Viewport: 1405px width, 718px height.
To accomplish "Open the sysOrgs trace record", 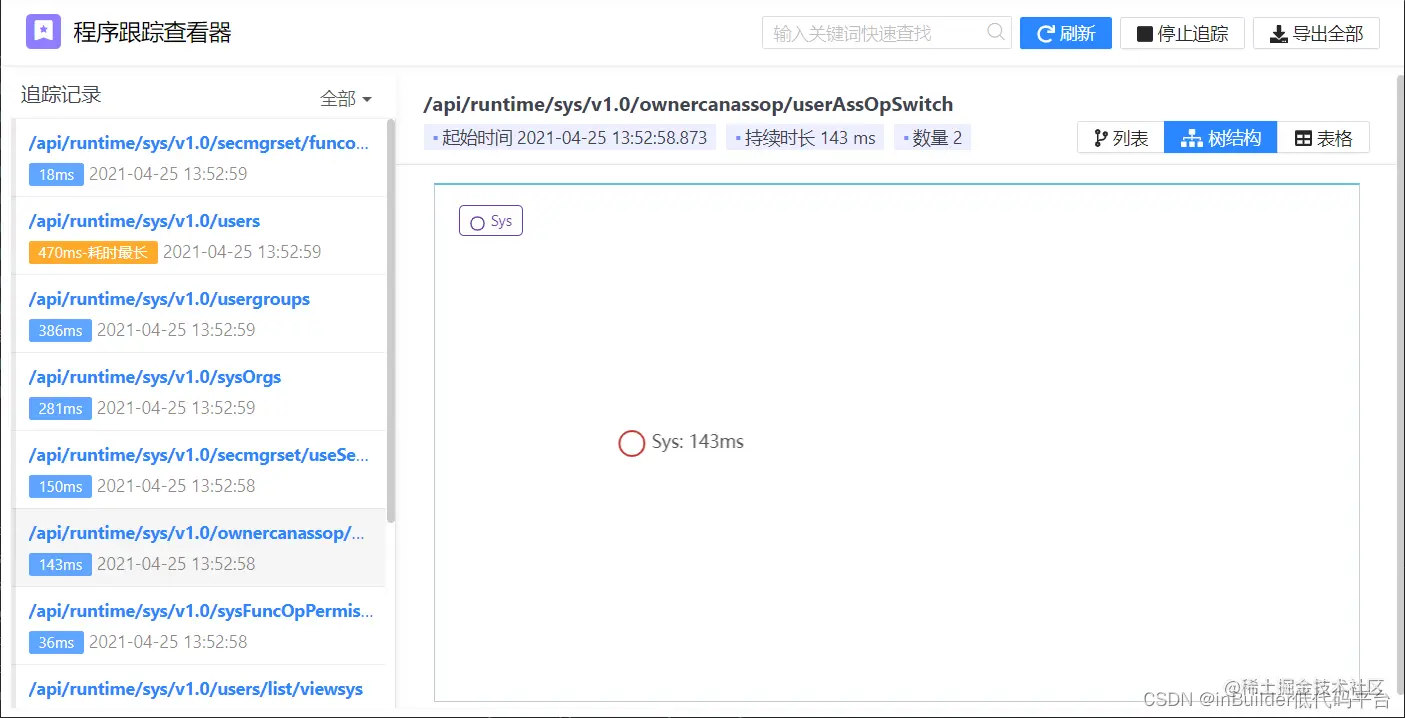I will coord(199,392).
